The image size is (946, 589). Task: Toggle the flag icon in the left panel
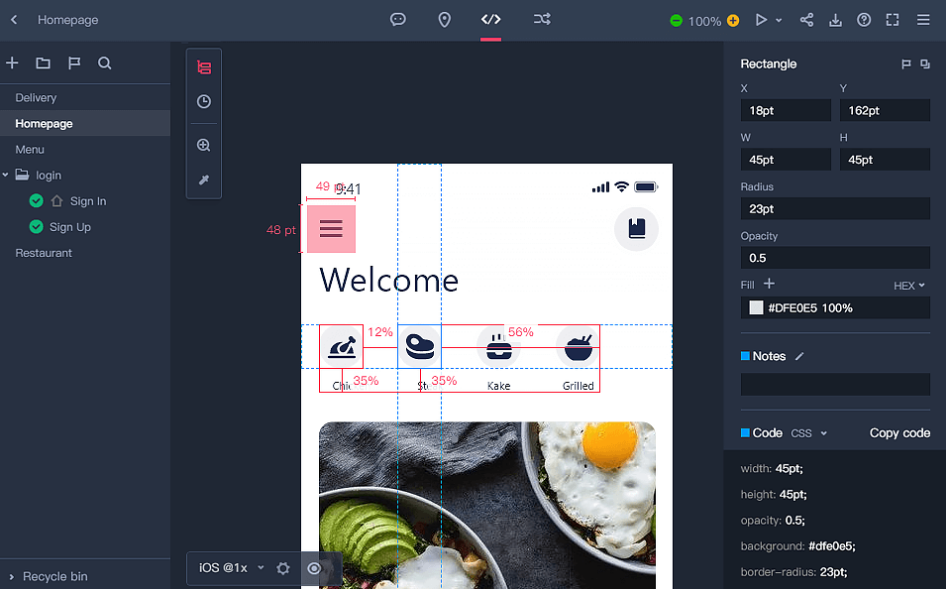[x=73, y=62]
